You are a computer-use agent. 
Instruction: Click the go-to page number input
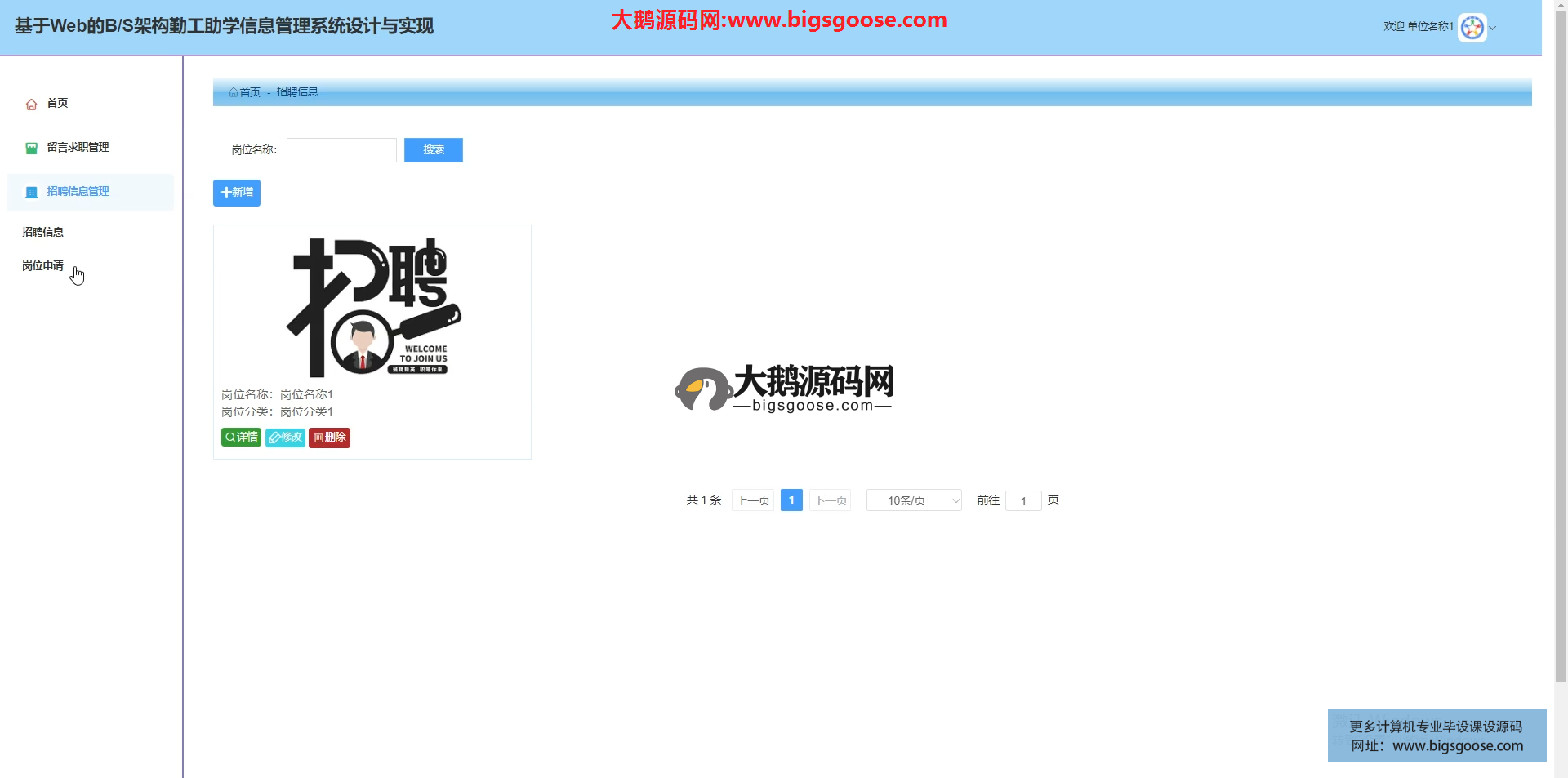coord(1022,501)
